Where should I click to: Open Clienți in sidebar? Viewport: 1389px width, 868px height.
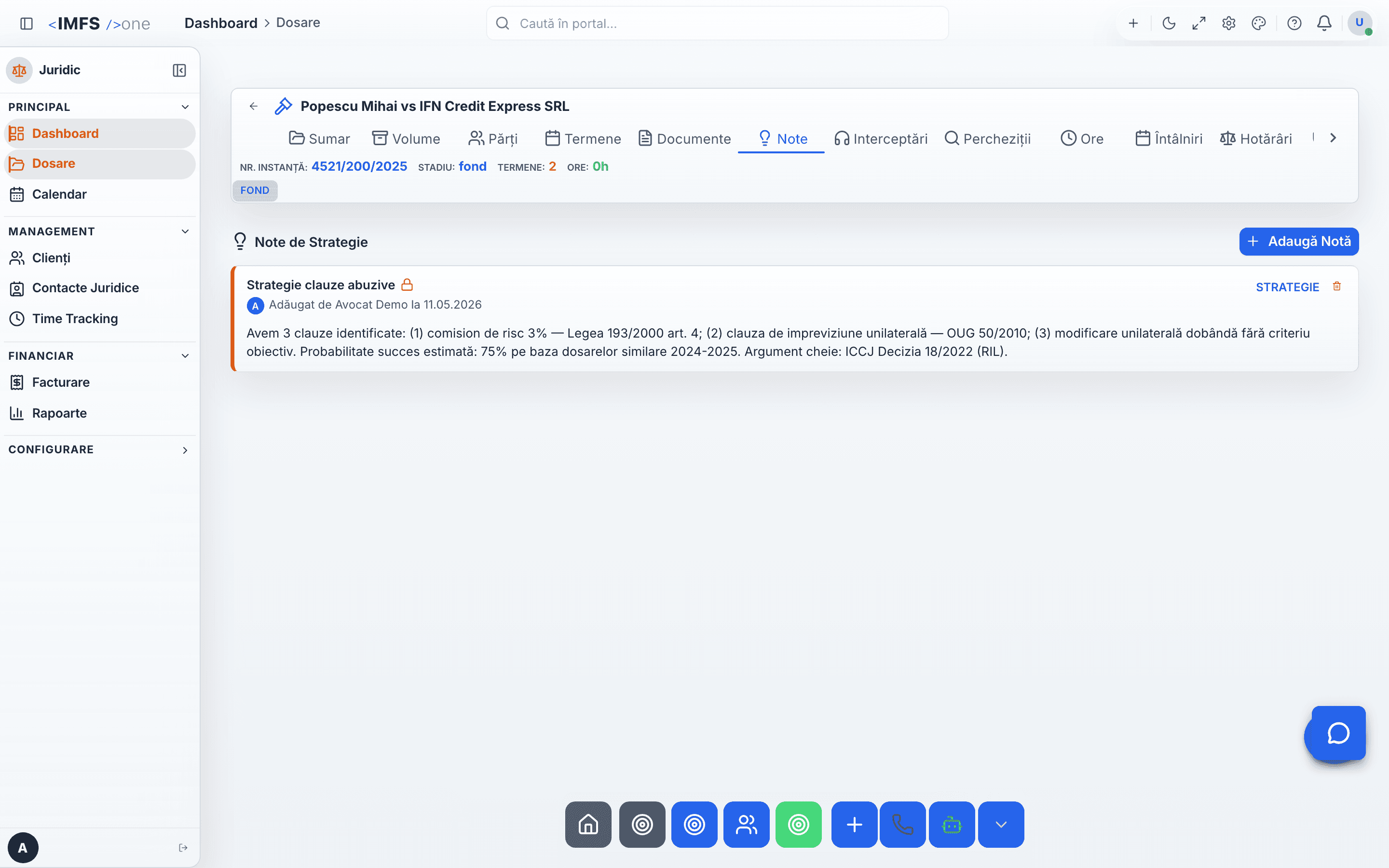click(x=100, y=258)
